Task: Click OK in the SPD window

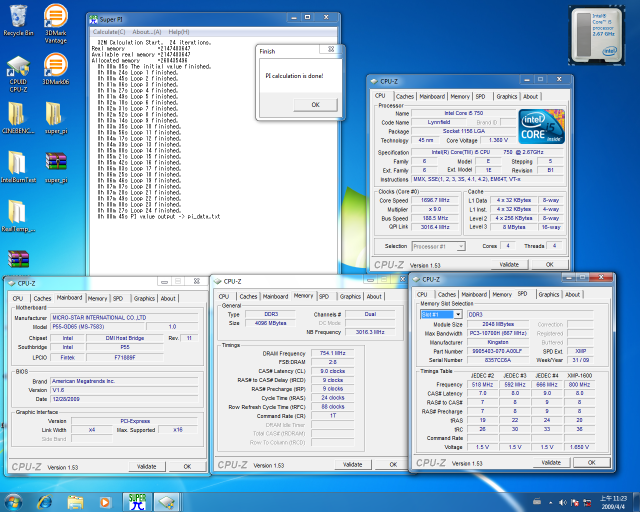Action: click(591, 463)
